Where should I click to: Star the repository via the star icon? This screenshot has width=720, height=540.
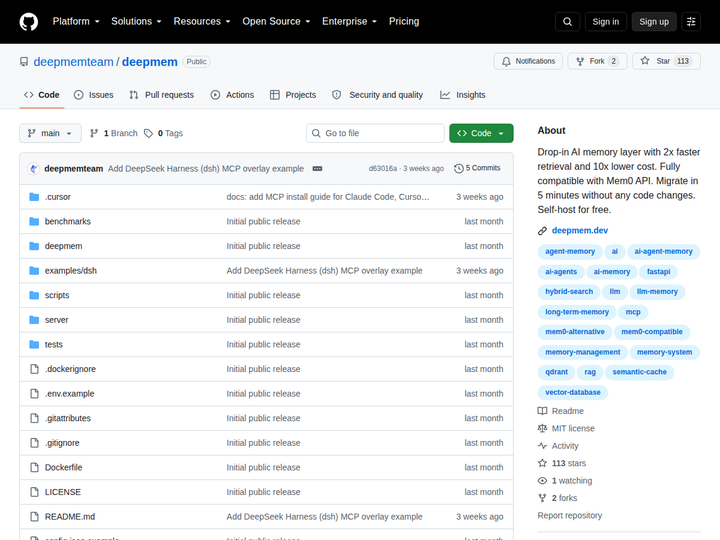pos(645,61)
